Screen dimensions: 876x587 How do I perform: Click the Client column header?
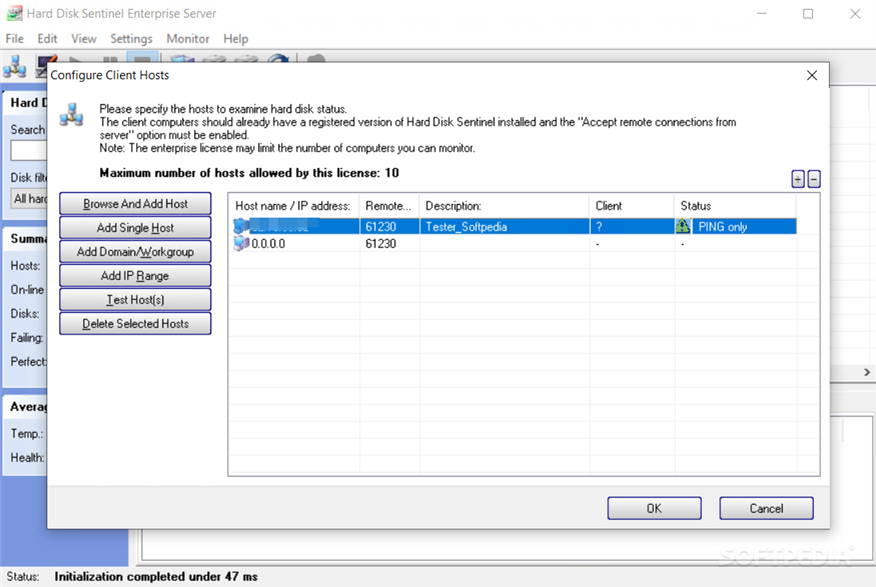632,206
